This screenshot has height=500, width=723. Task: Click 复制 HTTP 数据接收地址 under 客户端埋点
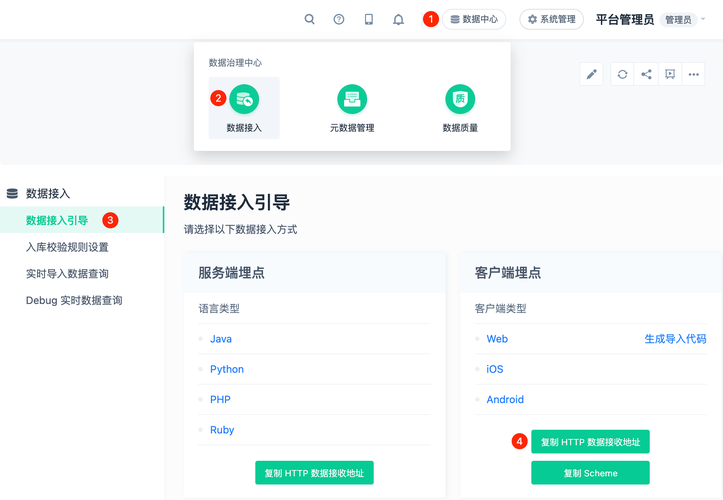click(x=590, y=442)
